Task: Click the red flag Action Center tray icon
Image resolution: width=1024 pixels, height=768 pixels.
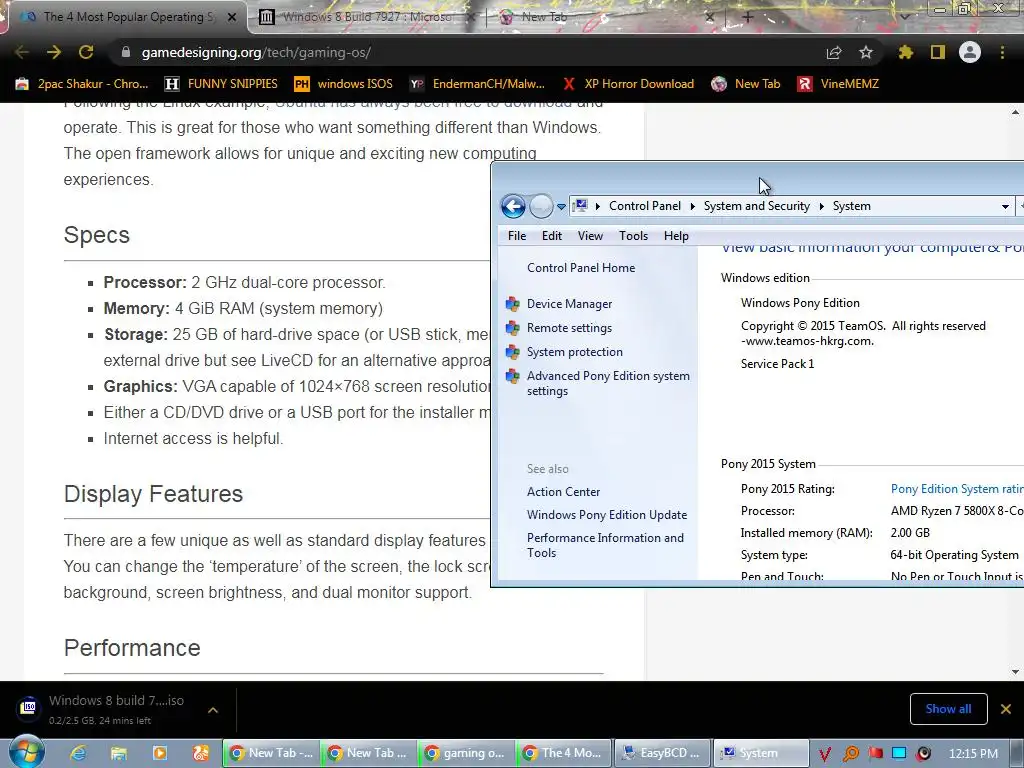Action: tap(876, 754)
